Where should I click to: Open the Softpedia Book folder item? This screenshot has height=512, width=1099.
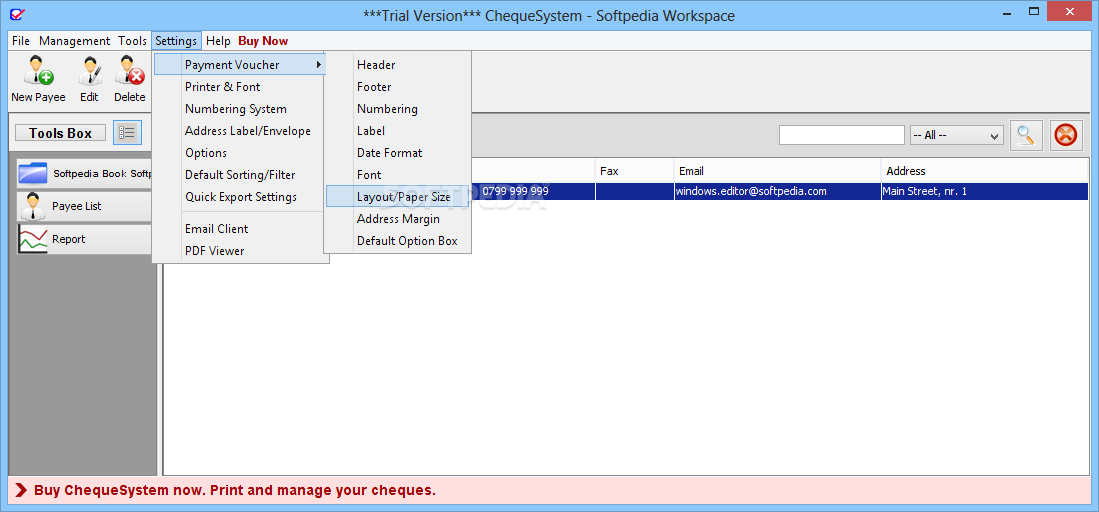pos(84,173)
